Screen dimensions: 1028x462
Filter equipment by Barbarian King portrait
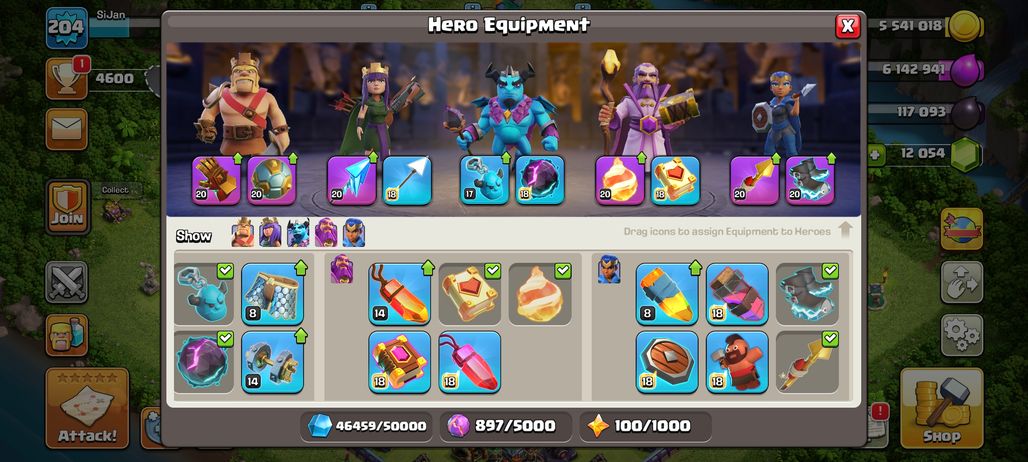tap(243, 233)
